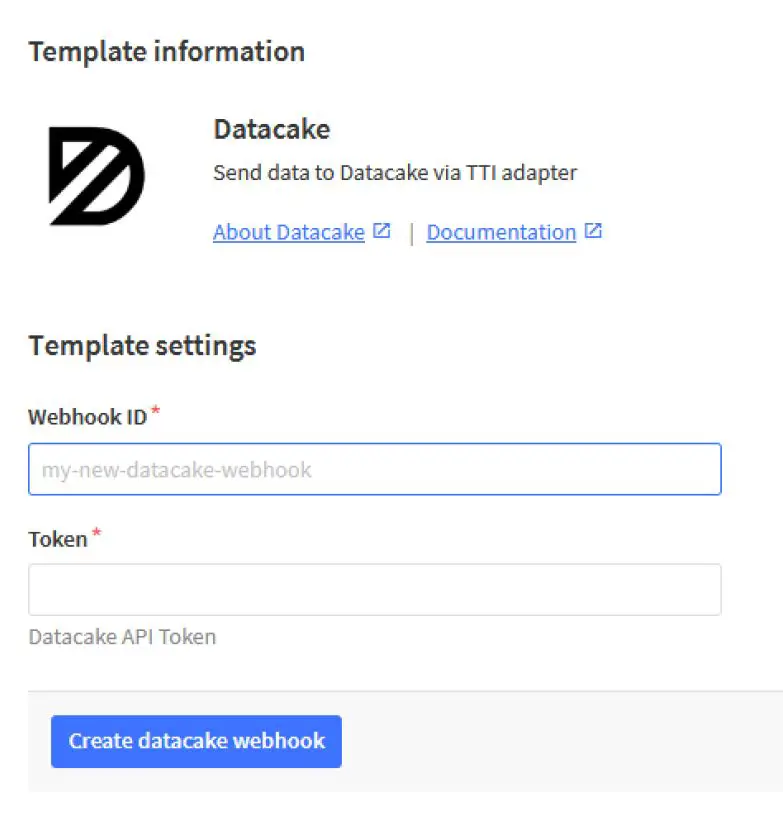Viewport: 783px width, 830px height.
Task: Open the About Datacake link
Action: (x=288, y=232)
